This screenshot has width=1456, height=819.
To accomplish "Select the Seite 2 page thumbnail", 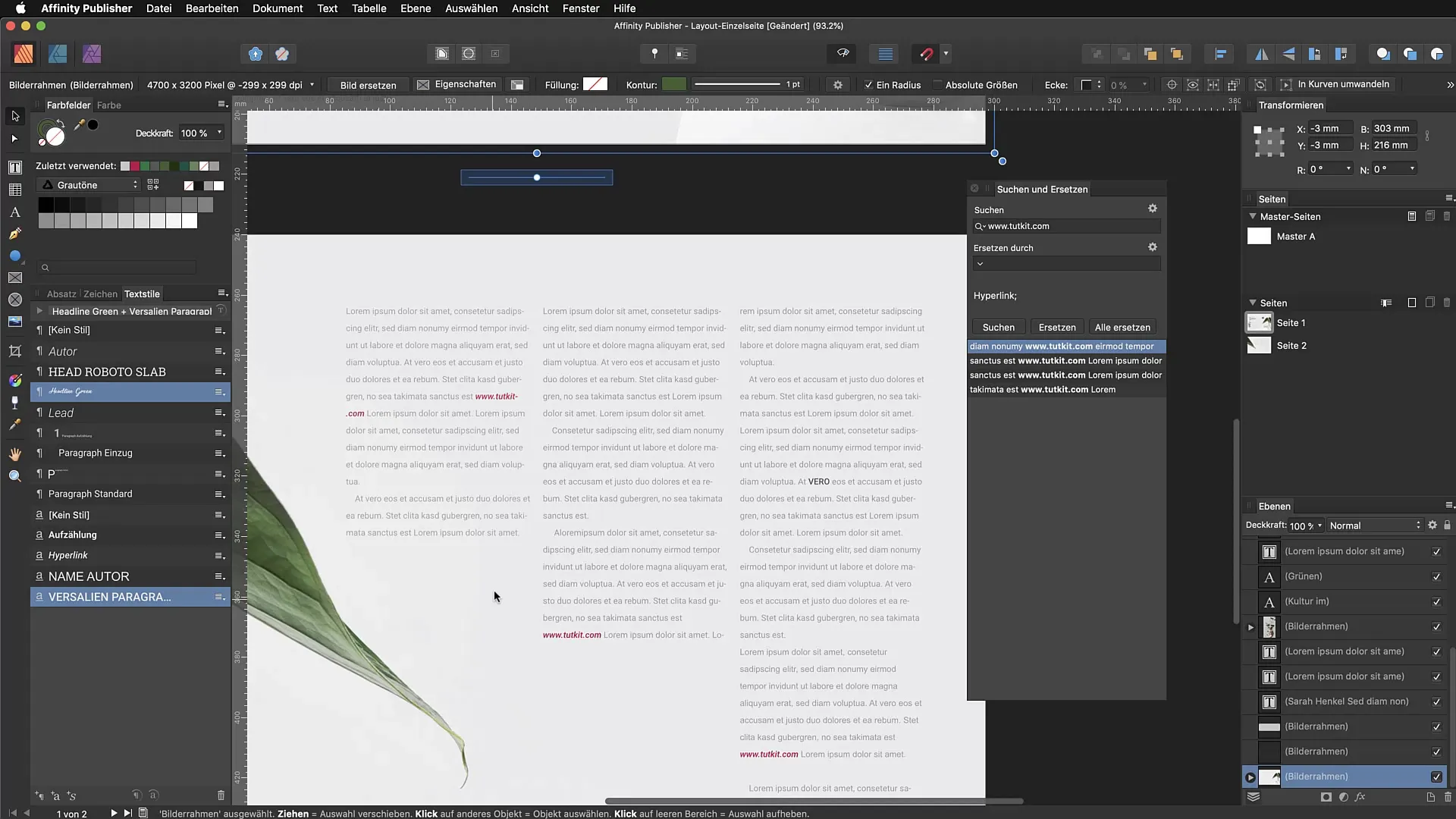I will coord(1260,346).
